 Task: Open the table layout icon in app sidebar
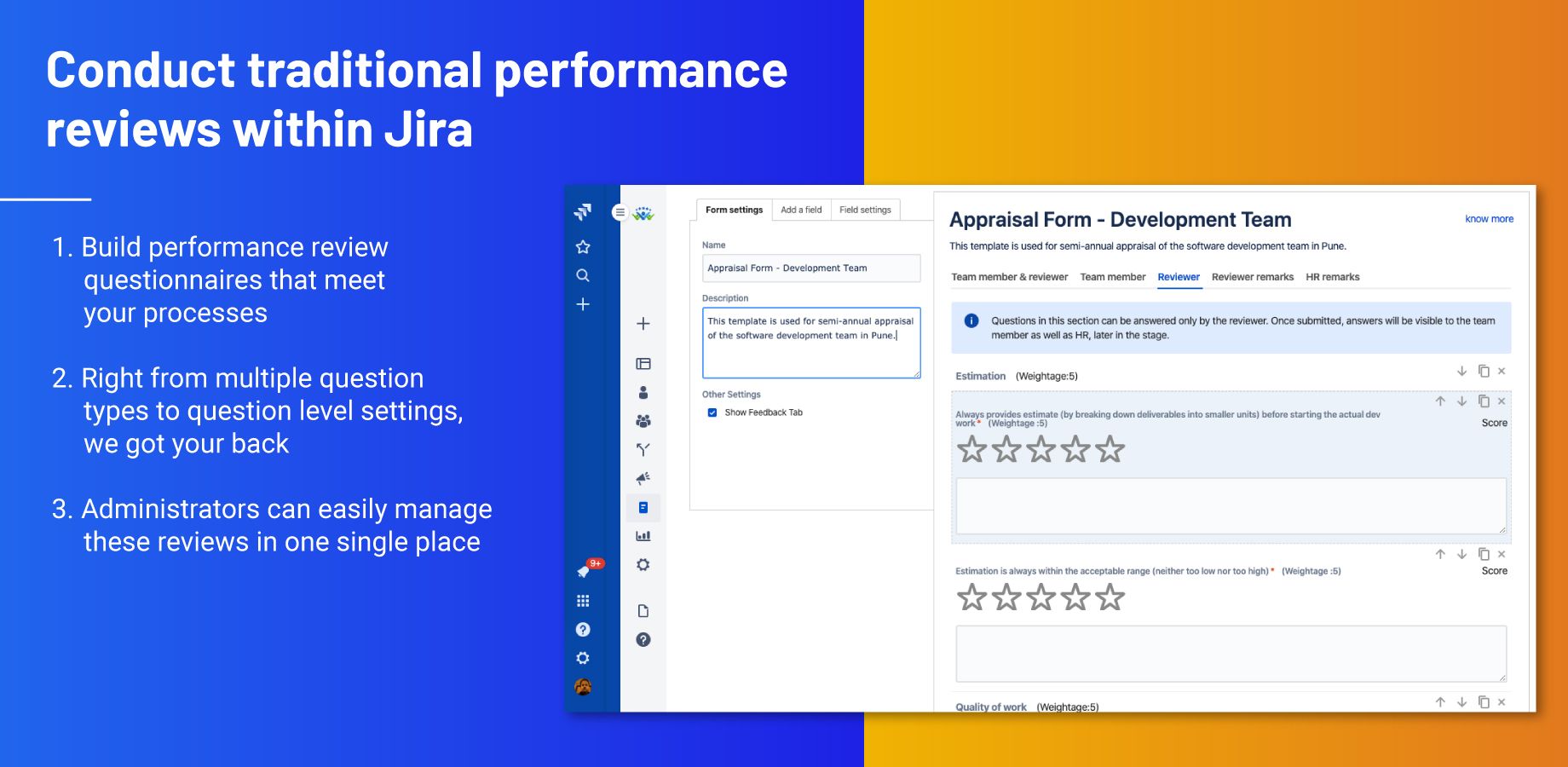[x=643, y=364]
